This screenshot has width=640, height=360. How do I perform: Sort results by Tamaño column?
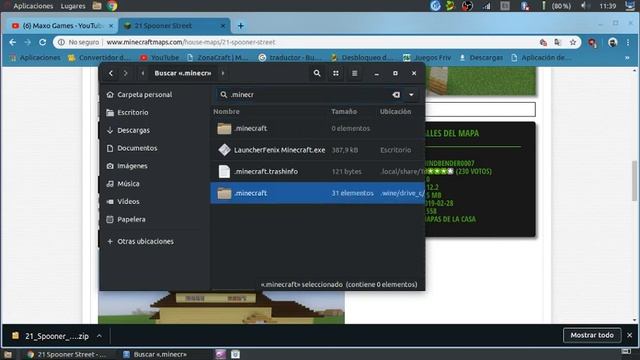click(x=344, y=111)
